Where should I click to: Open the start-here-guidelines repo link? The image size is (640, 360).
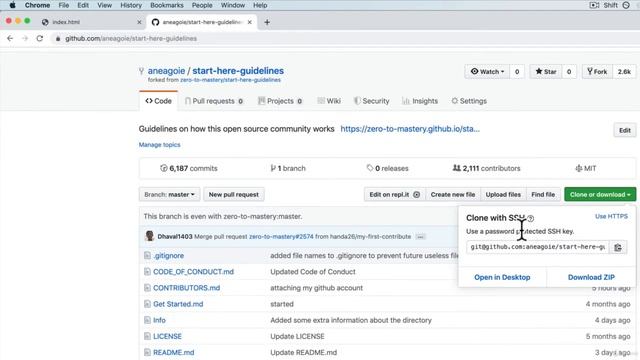[x=238, y=71]
